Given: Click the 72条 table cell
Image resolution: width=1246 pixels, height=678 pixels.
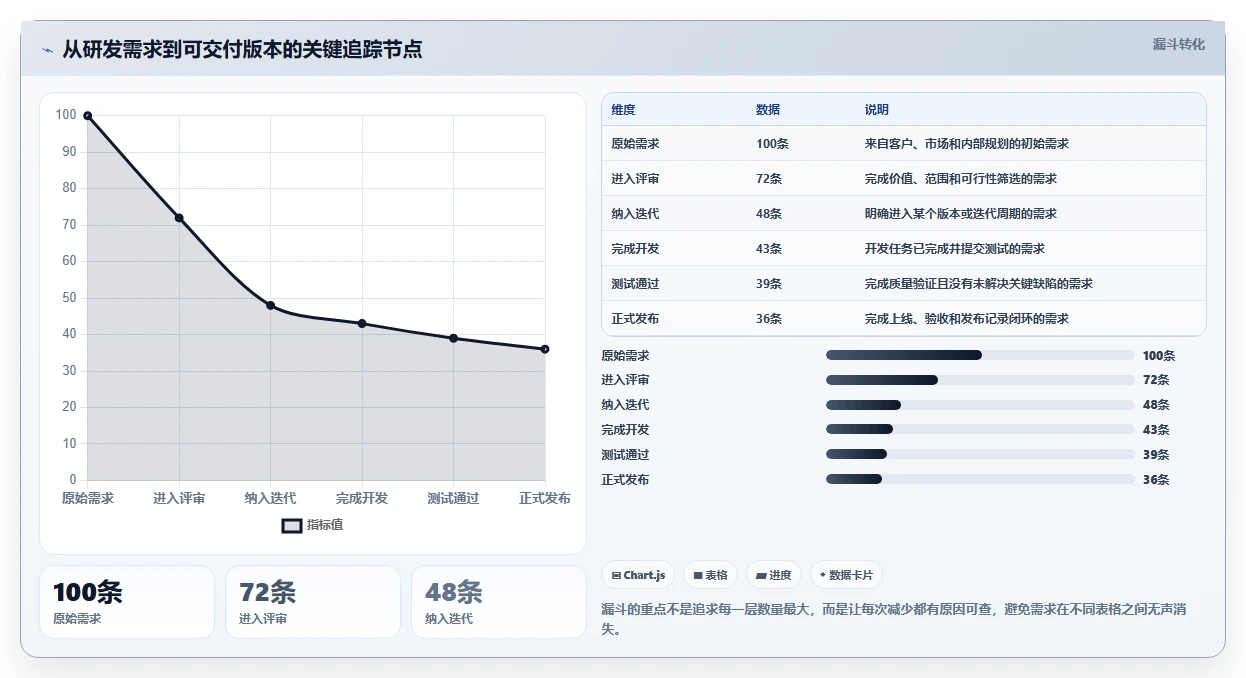Looking at the screenshot, I should (769, 179).
